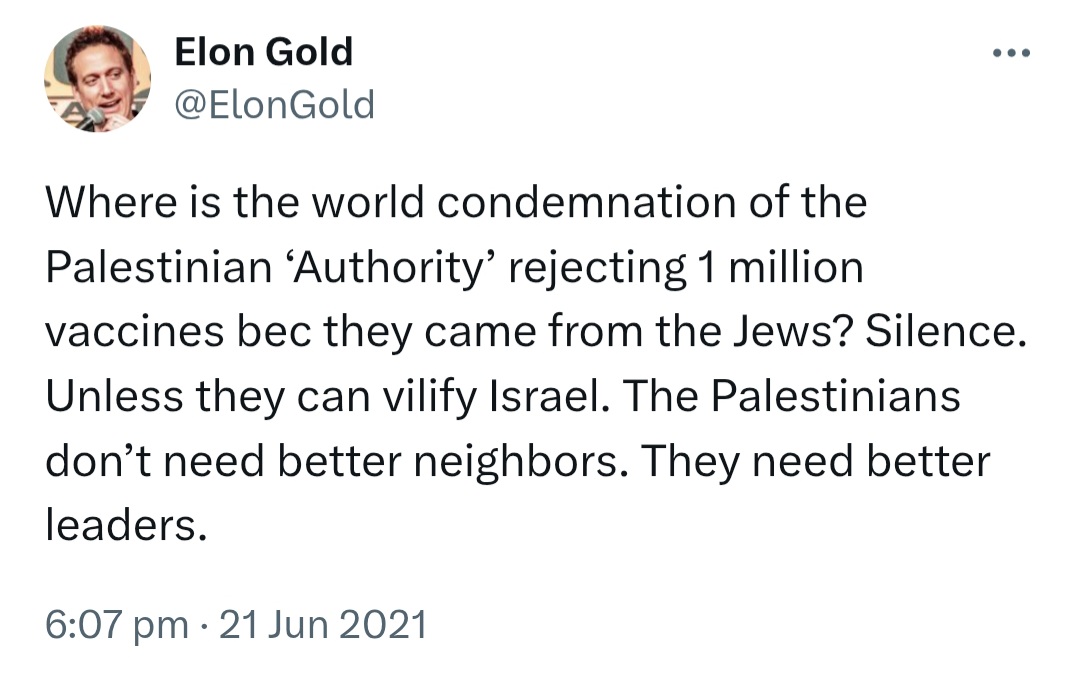Click 'The Palestinians' in fourth line
The image size is (1080, 674).
pos(791,397)
